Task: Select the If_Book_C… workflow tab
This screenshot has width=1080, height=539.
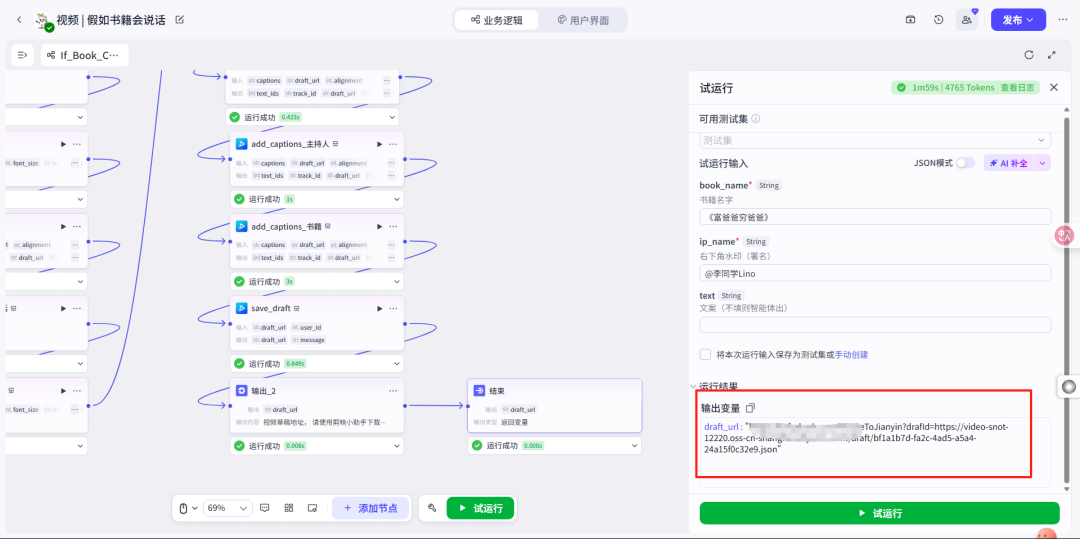Action: (84, 55)
